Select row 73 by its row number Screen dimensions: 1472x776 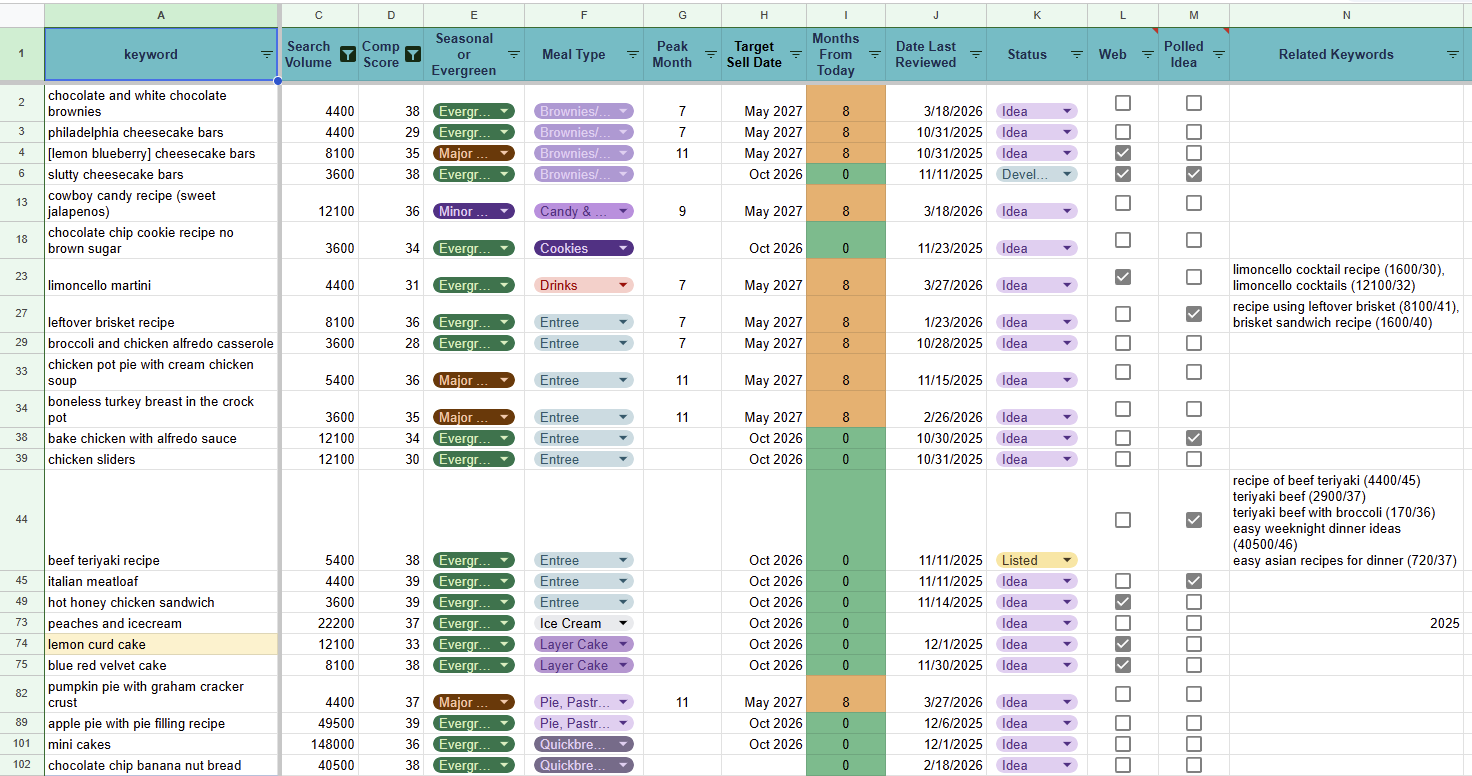click(22, 623)
